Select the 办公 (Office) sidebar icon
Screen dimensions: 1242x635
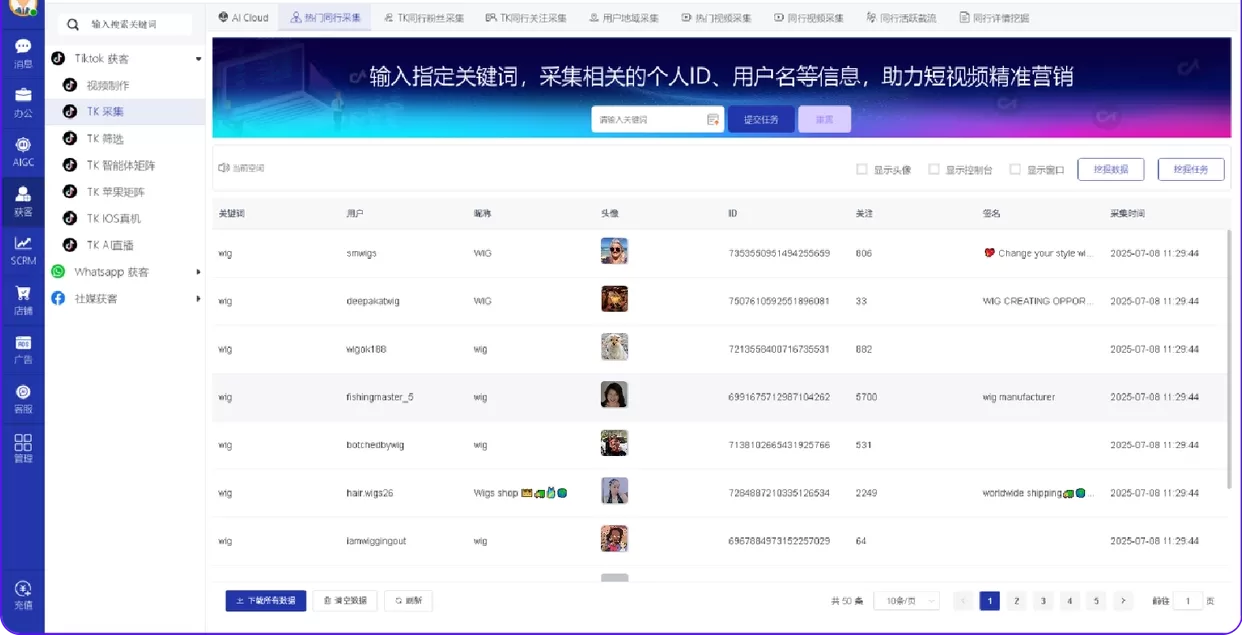(x=22, y=96)
